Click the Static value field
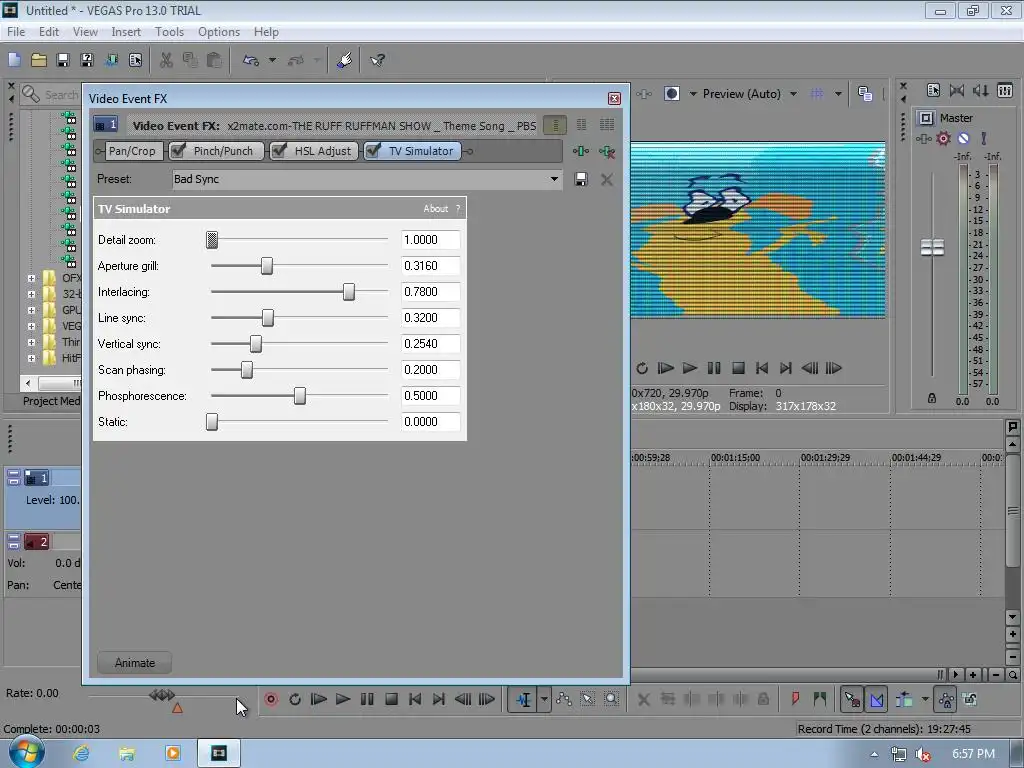1024x768 pixels. point(430,422)
